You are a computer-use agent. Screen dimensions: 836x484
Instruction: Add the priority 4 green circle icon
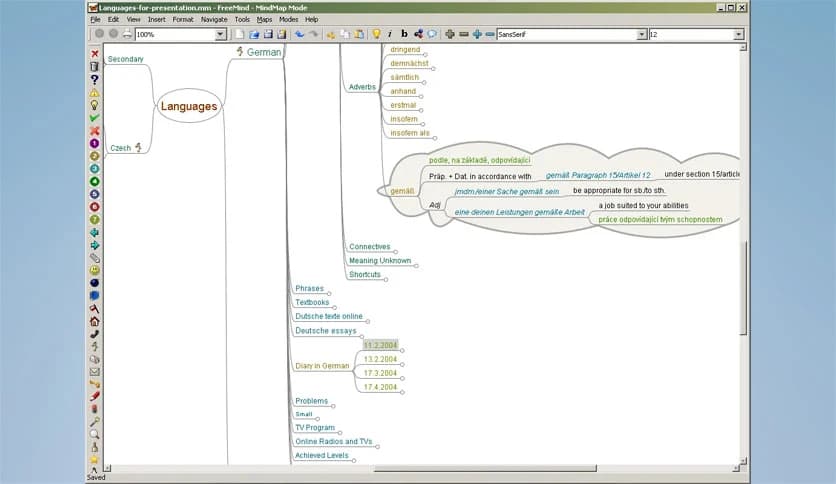tap(94, 182)
